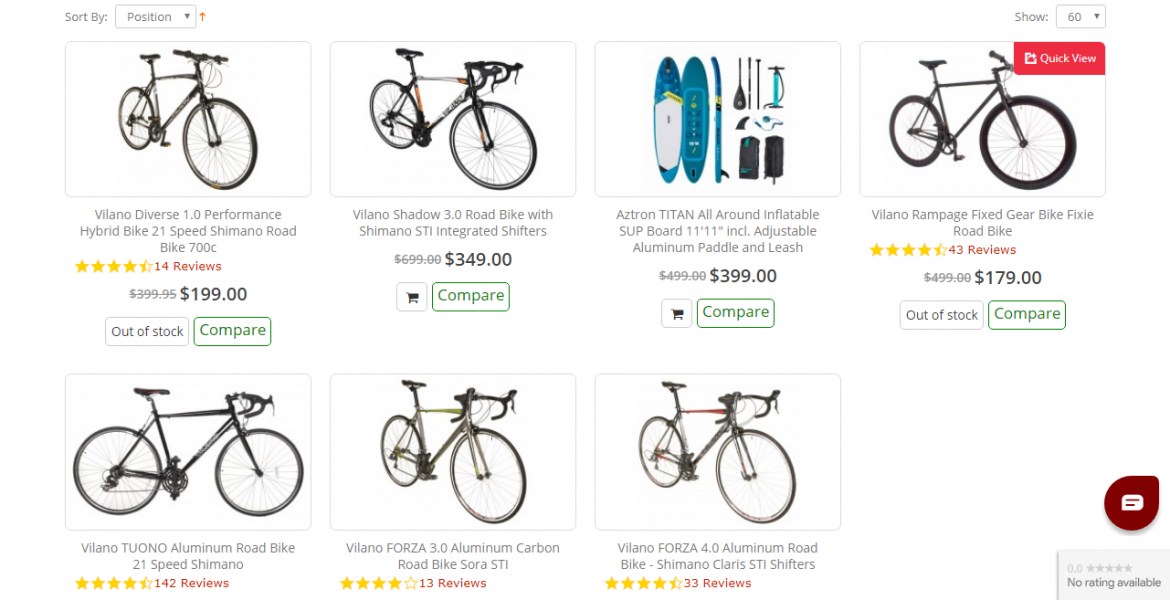
Task: Click Quick View on Vilano Rampage
Action: pyautogui.click(x=1060, y=58)
